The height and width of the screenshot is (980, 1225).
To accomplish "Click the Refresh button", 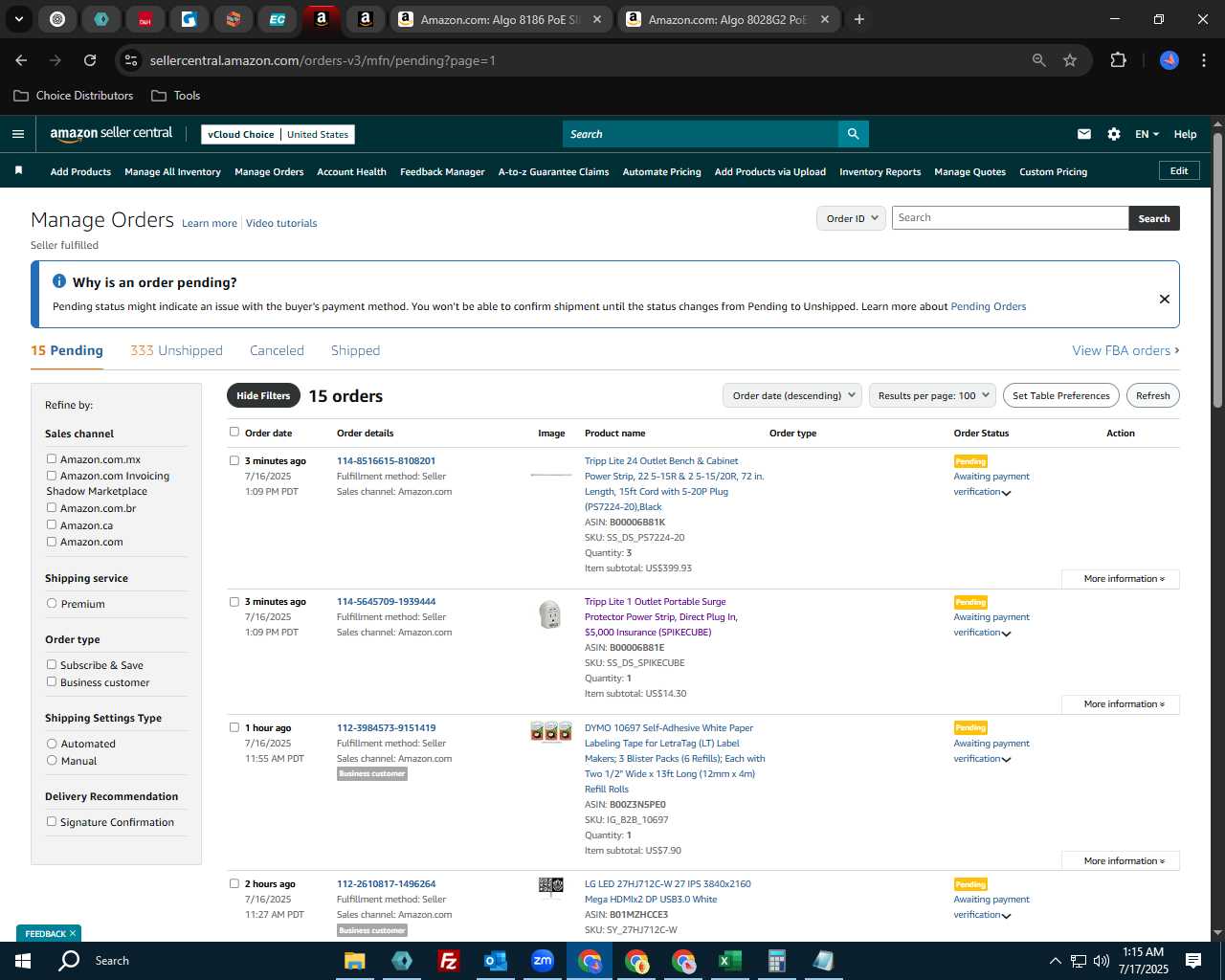I will click(x=1152, y=395).
